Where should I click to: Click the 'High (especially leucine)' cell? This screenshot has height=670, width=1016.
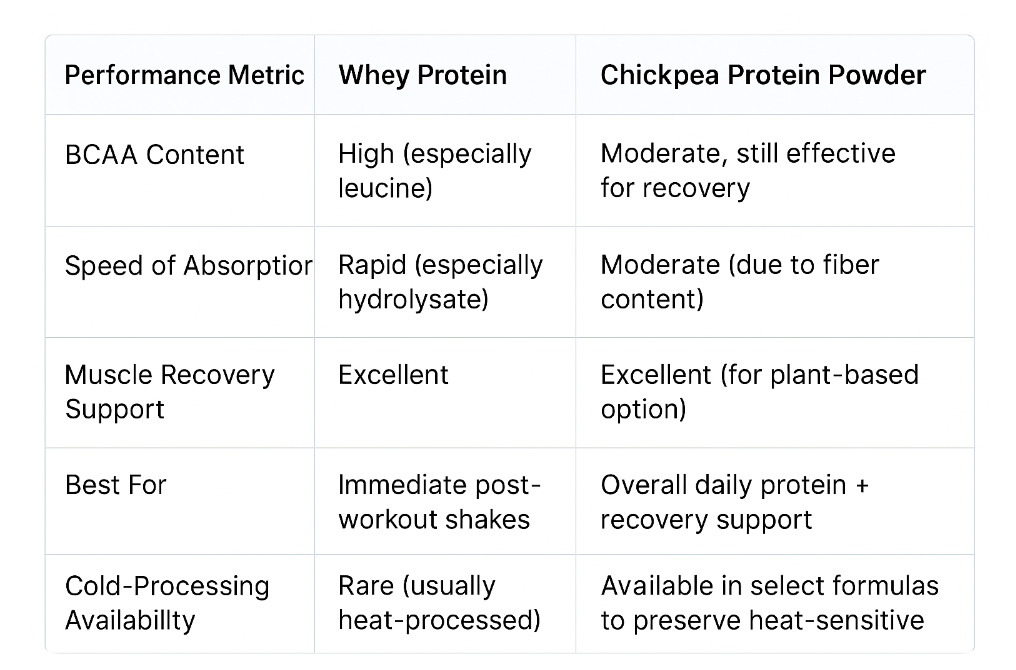pos(434,171)
